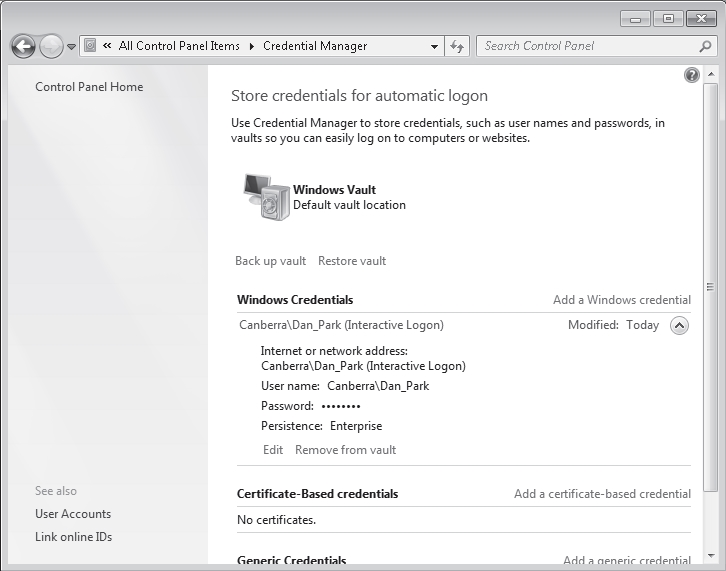
Task: Click Add a Windows credential link
Action: click(x=621, y=300)
